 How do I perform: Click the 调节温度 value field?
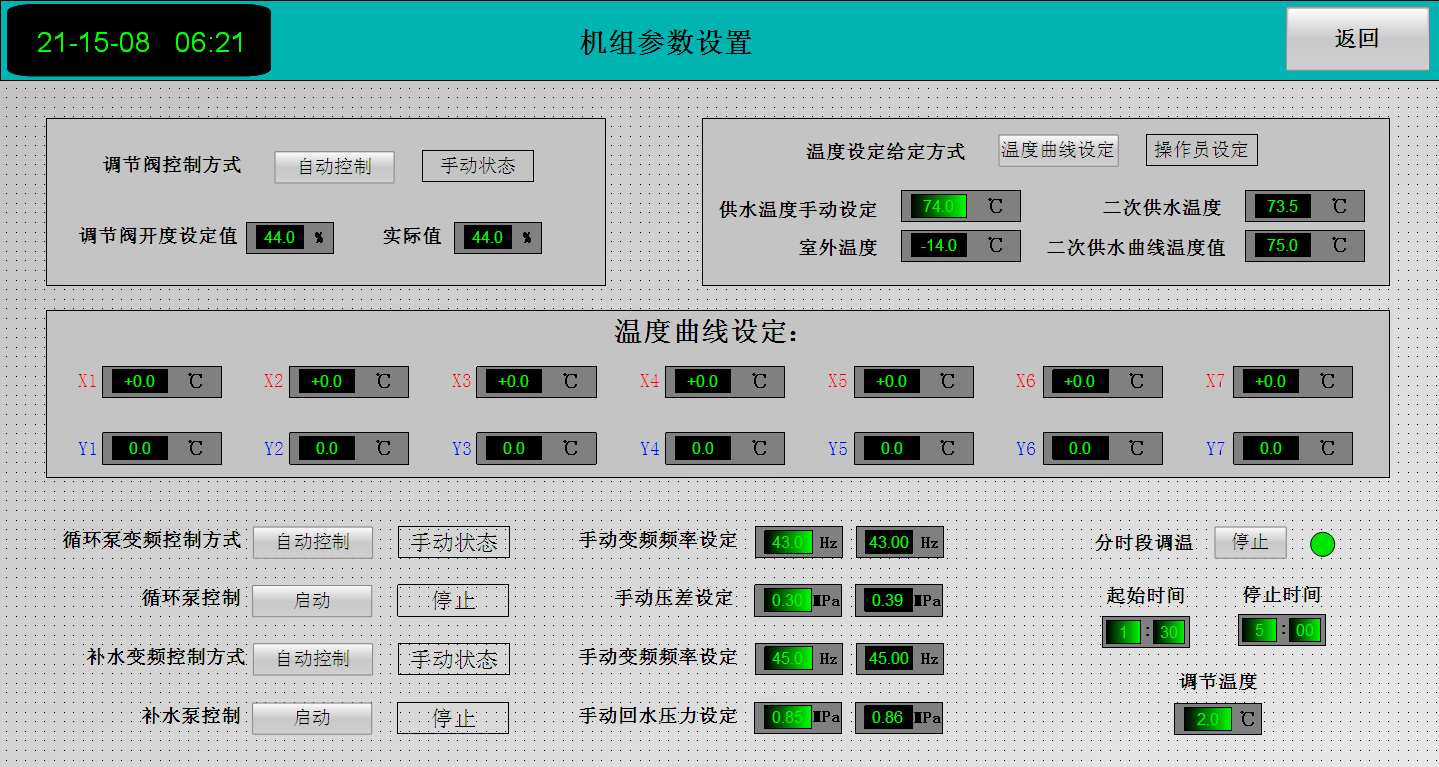pyautogui.click(x=1207, y=719)
